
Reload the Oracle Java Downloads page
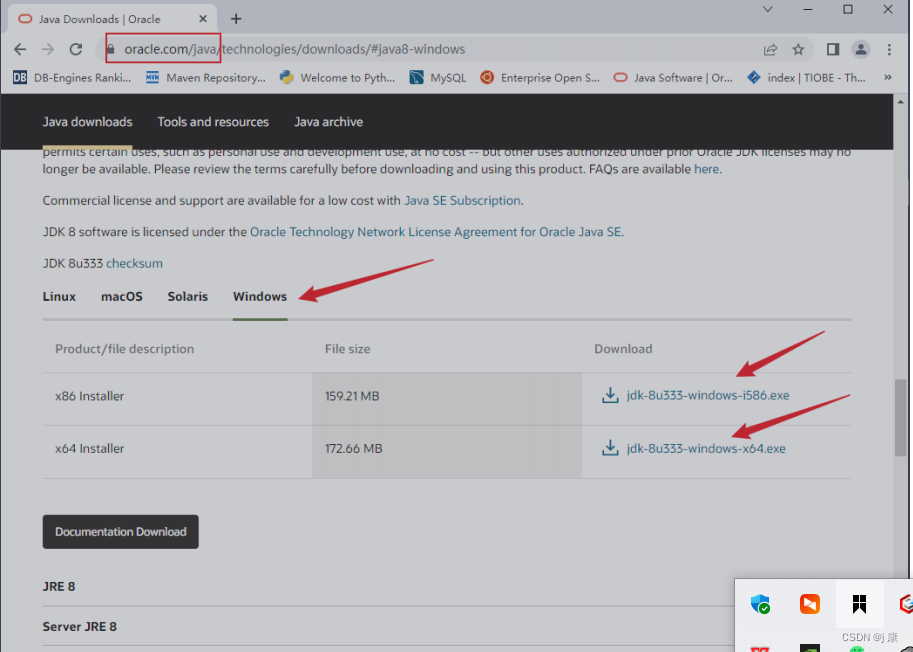coord(76,49)
